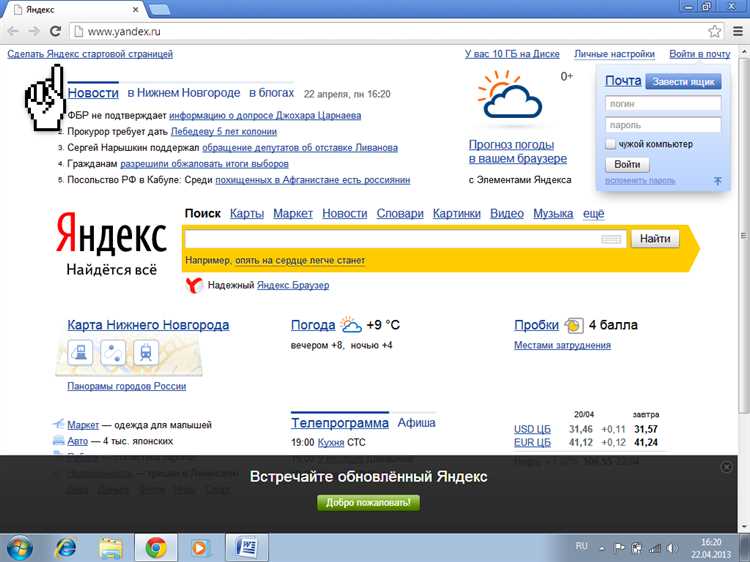This screenshot has height=562, width=750.
Task: Switch to the Афиша tab
Action: tap(416, 423)
